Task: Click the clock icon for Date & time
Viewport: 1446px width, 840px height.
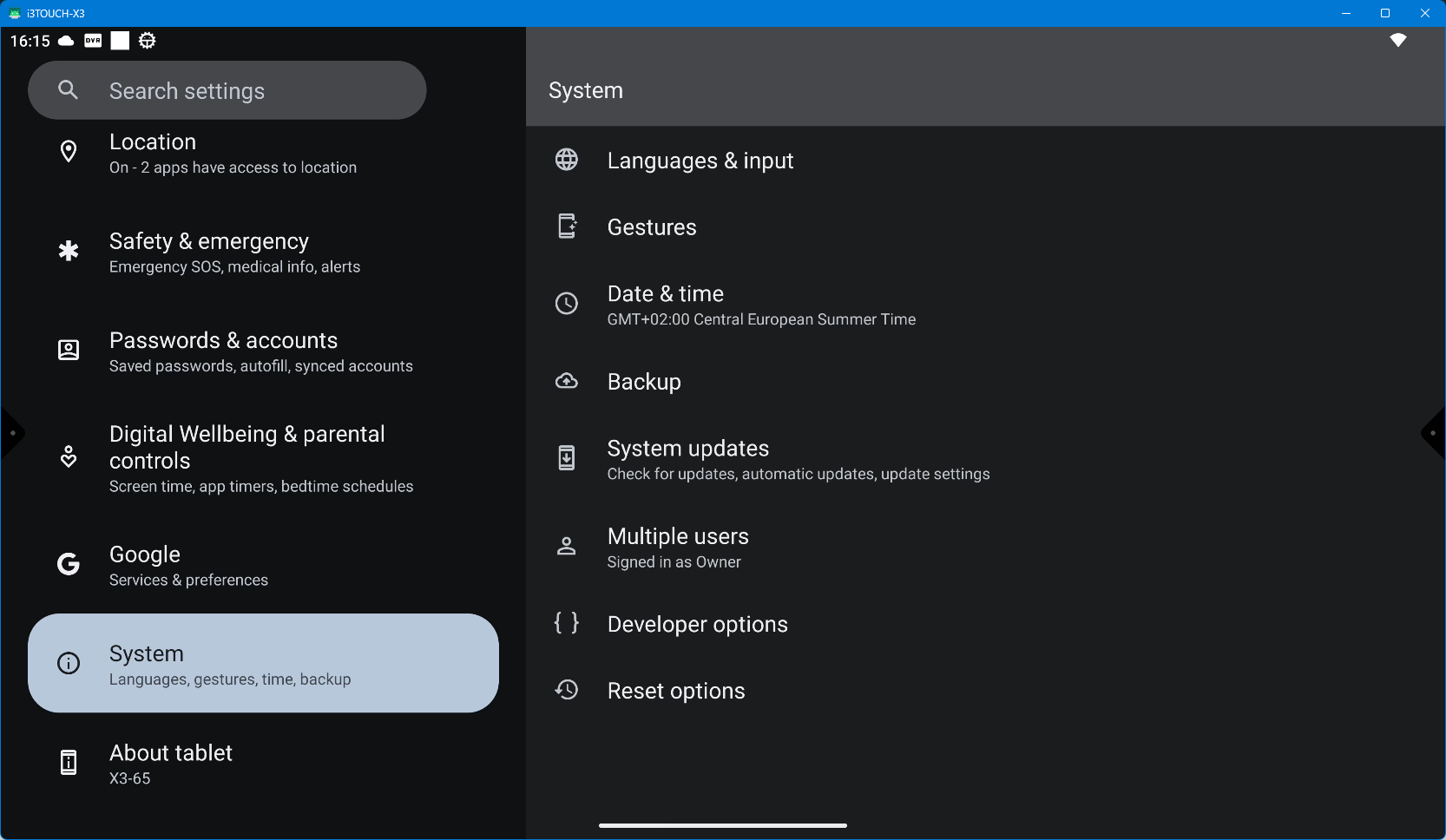Action: [x=567, y=304]
